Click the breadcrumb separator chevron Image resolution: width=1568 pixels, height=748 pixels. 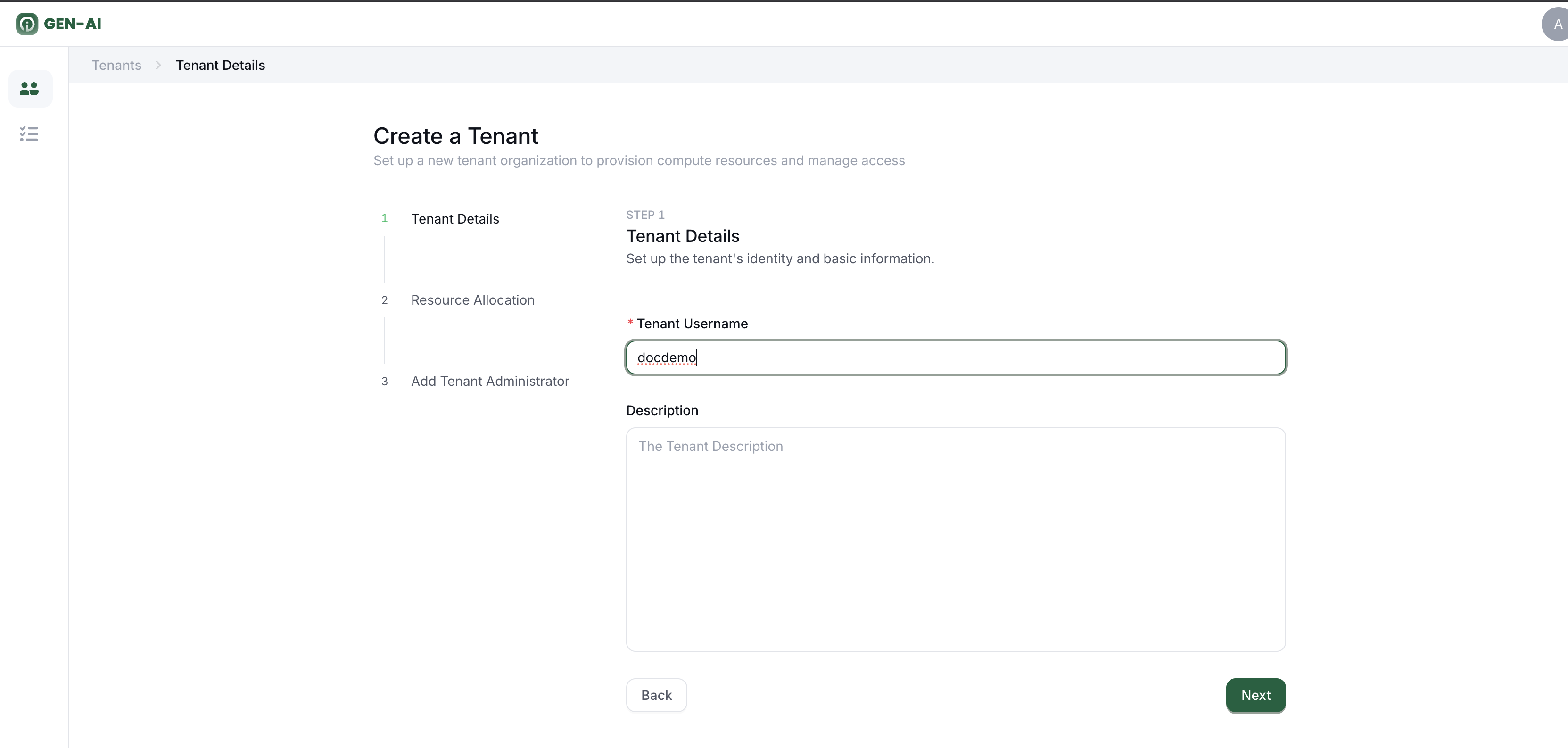pyautogui.click(x=158, y=65)
